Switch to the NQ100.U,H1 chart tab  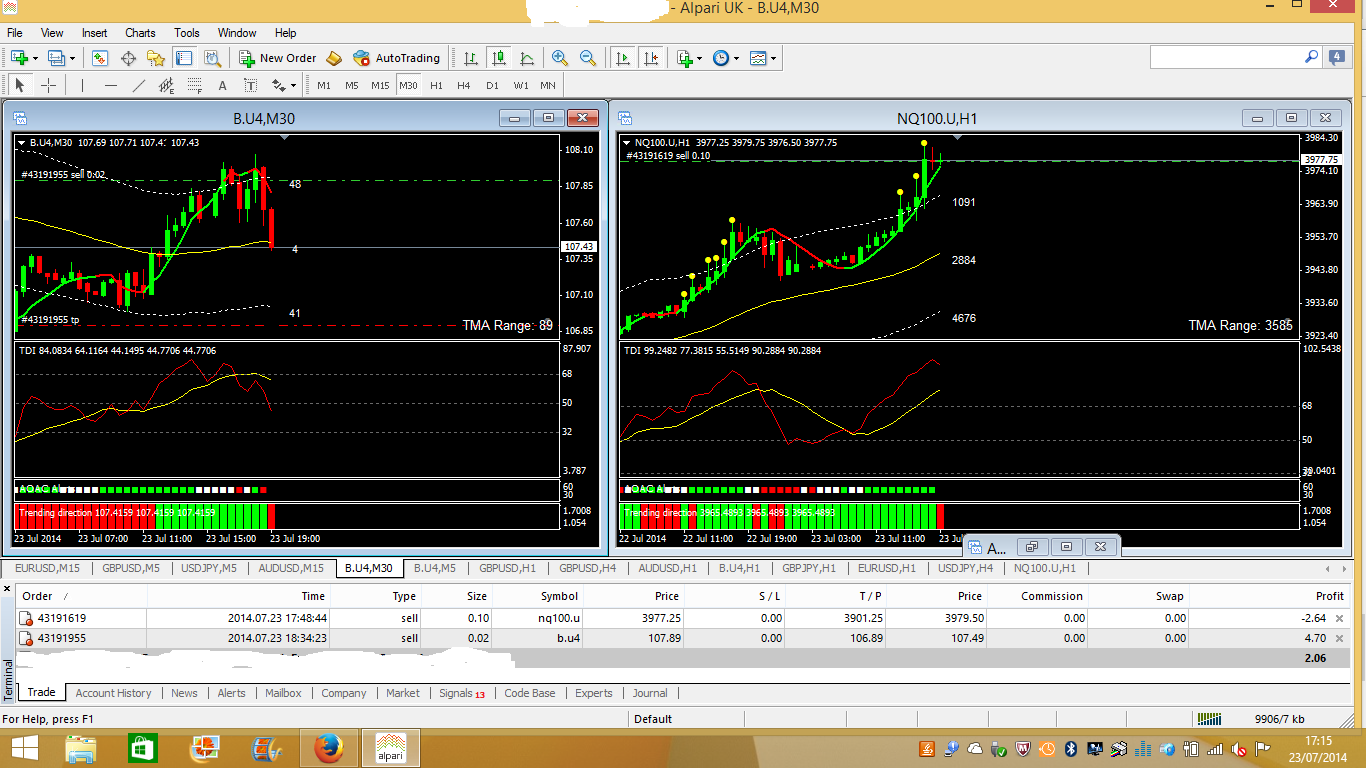(x=1045, y=568)
